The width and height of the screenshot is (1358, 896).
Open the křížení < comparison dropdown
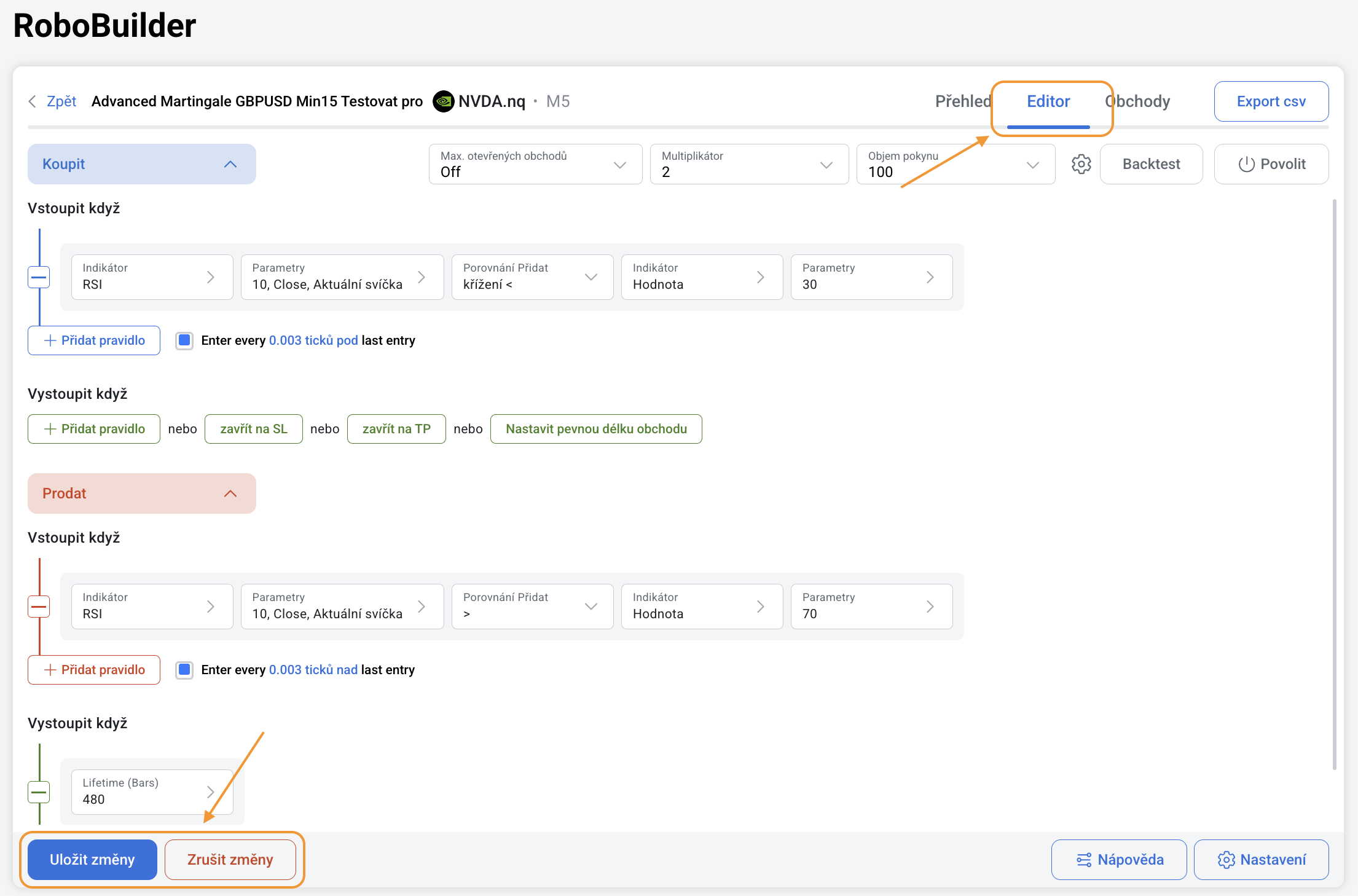(532, 277)
